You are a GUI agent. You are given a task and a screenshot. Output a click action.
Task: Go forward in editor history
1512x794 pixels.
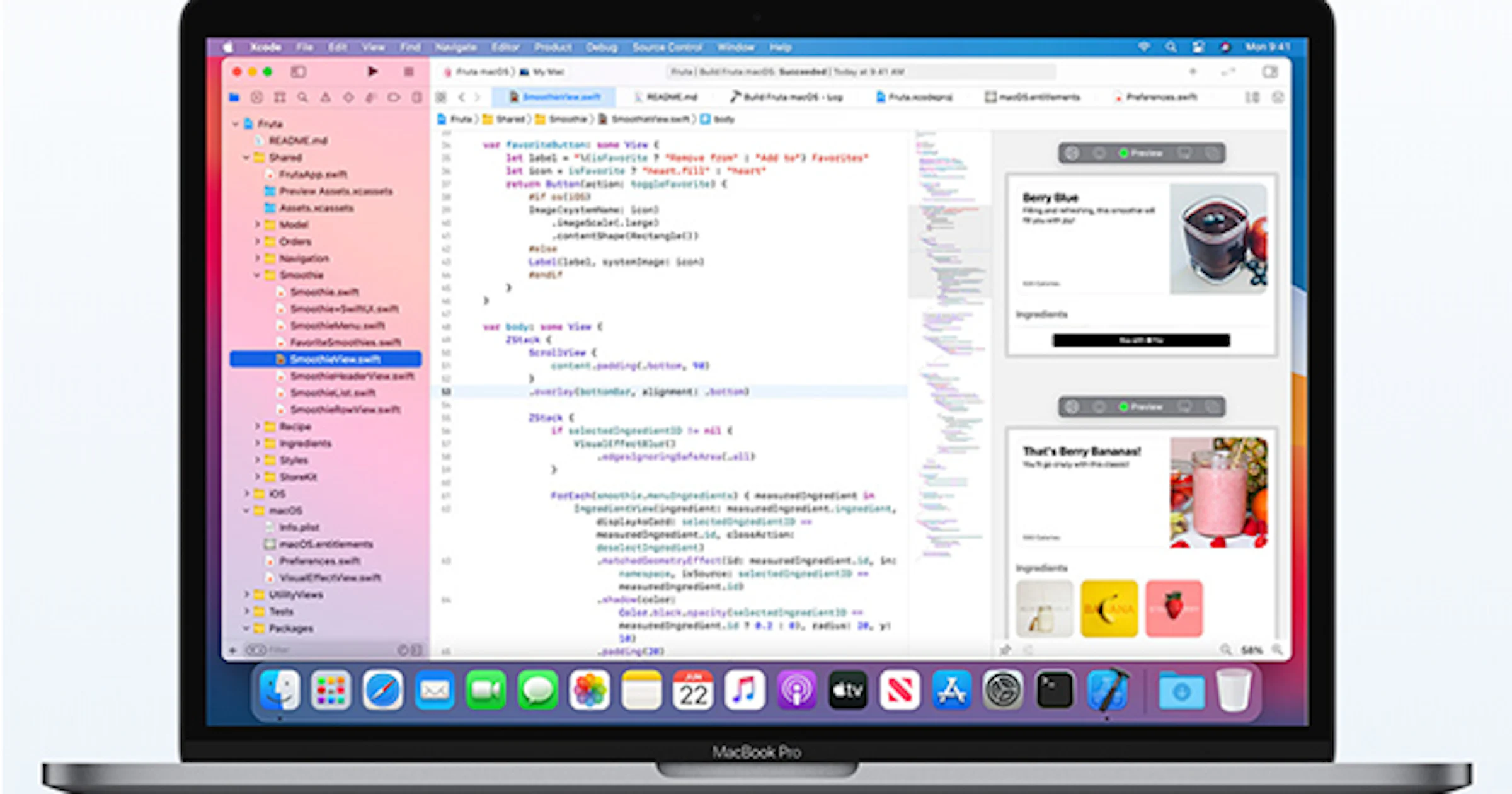pyautogui.click(x=478, y=98)
